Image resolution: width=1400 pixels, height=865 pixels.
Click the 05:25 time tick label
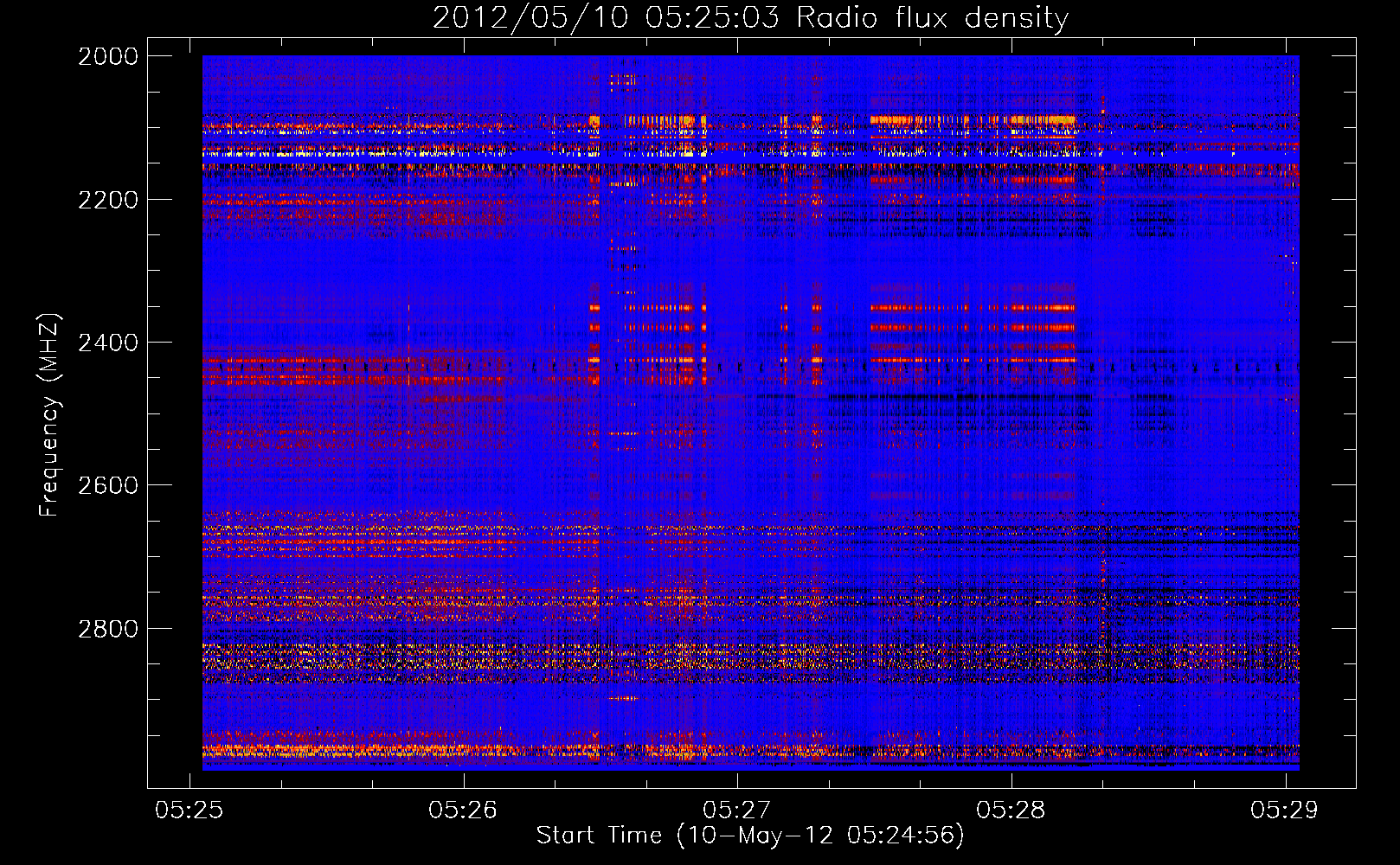click(189, 810)
